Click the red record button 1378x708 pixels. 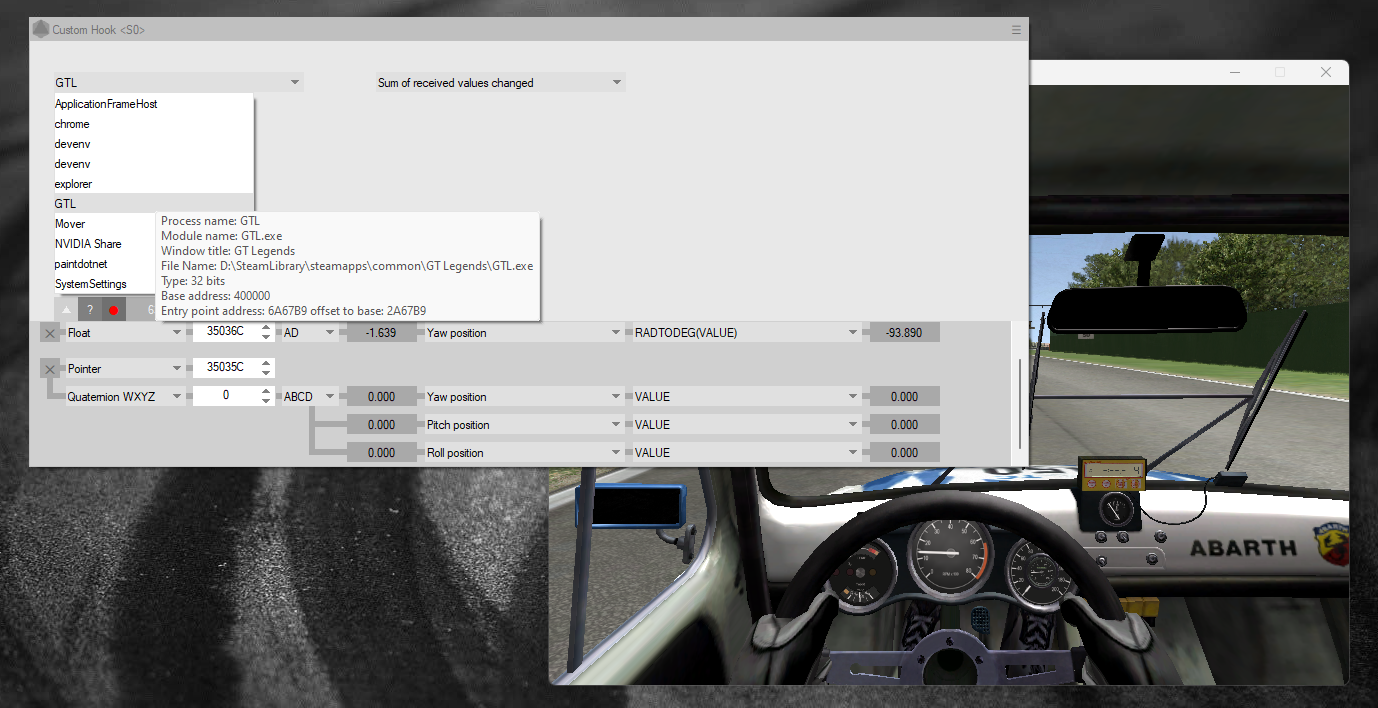point(113,310)
